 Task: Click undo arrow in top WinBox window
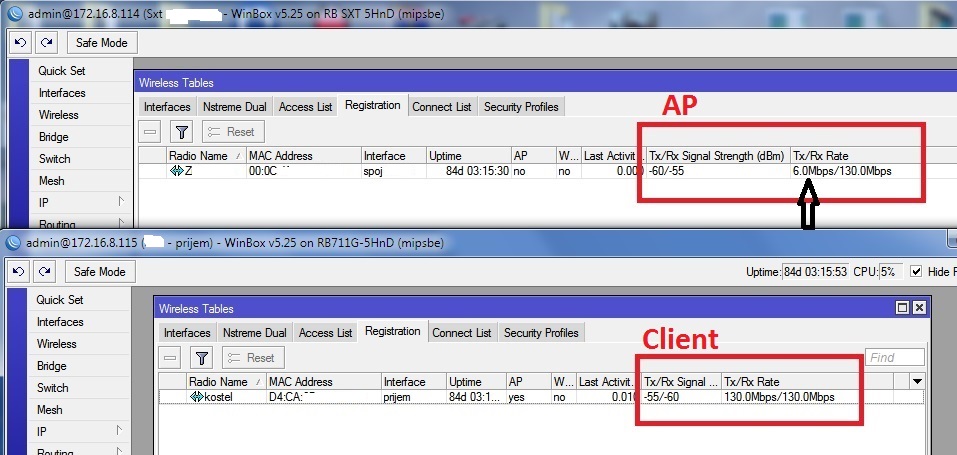(21, 43)
